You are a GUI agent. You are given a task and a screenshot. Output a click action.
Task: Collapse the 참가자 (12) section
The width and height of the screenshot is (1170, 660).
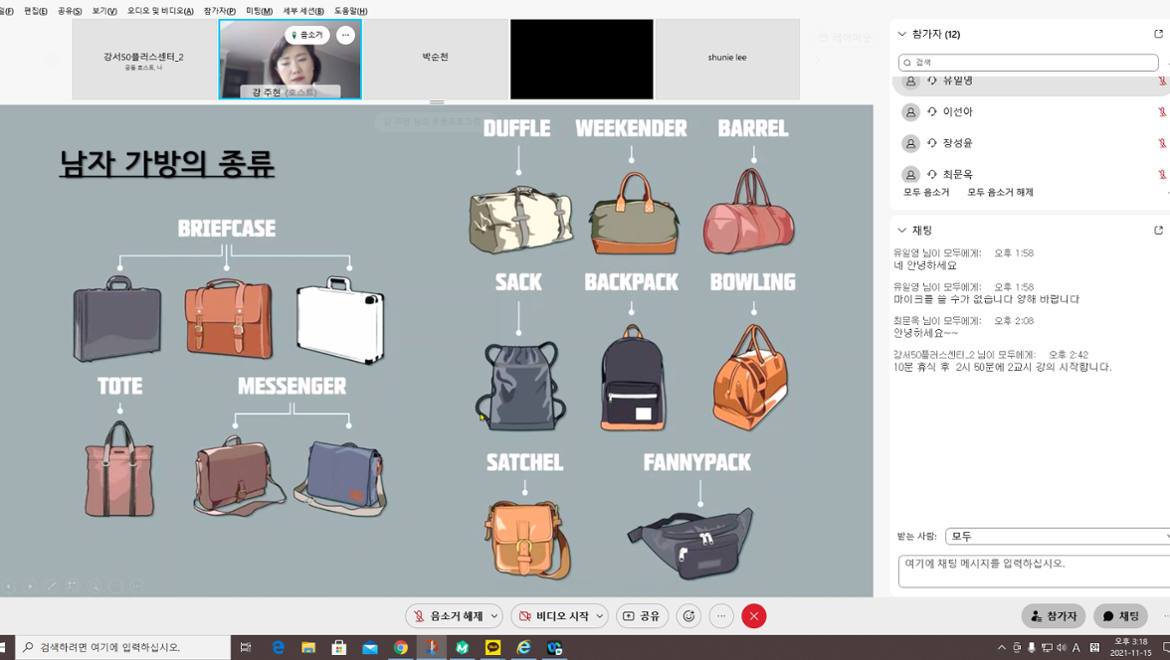pyautogui.click(x=902, y=34)
